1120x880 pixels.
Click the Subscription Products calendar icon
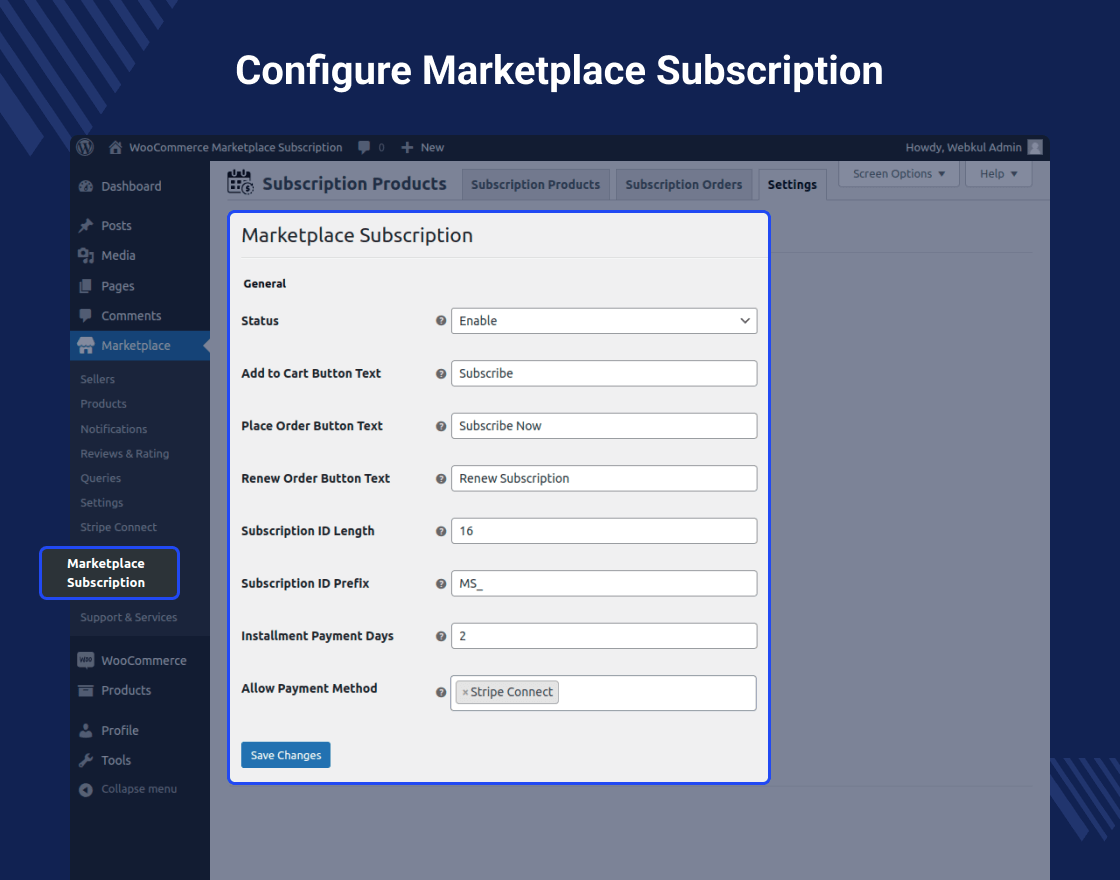tap(240, 182)
